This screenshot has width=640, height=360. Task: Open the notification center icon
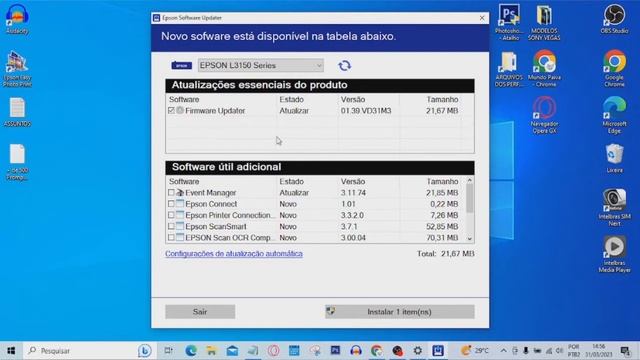coord(624,351)
